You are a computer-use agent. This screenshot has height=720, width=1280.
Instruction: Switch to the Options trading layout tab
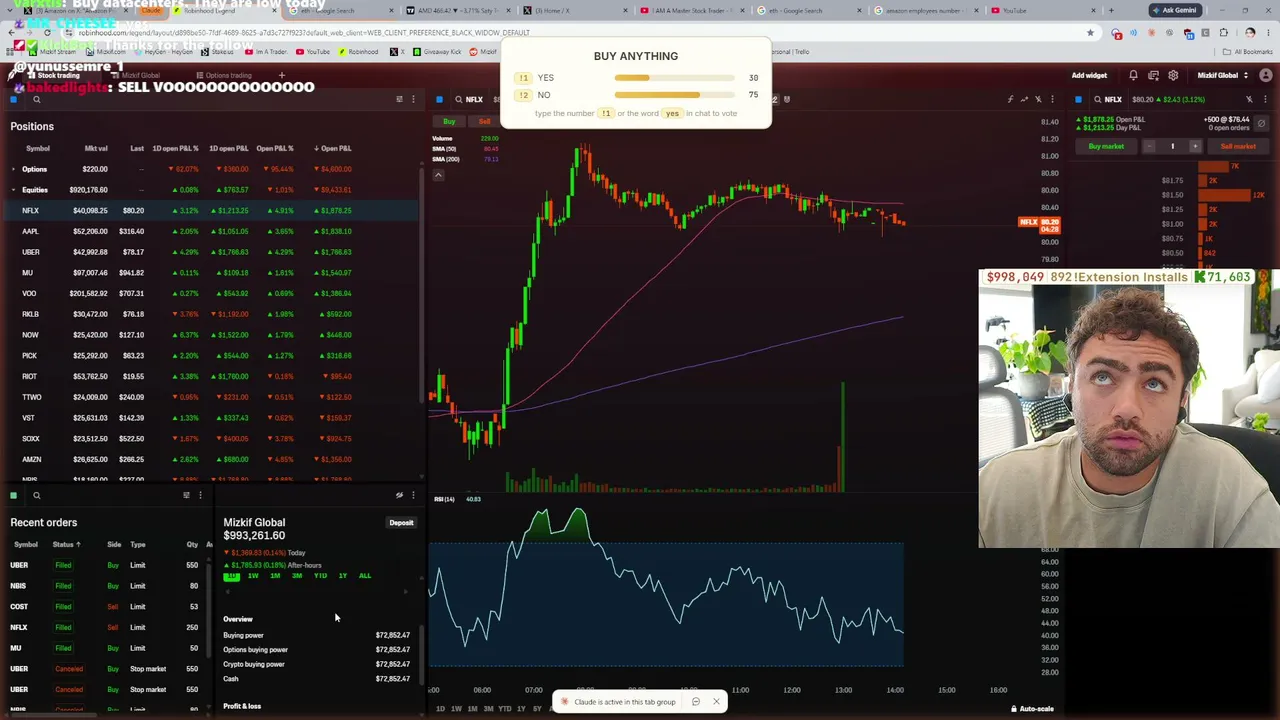click(x=224, y=75)
